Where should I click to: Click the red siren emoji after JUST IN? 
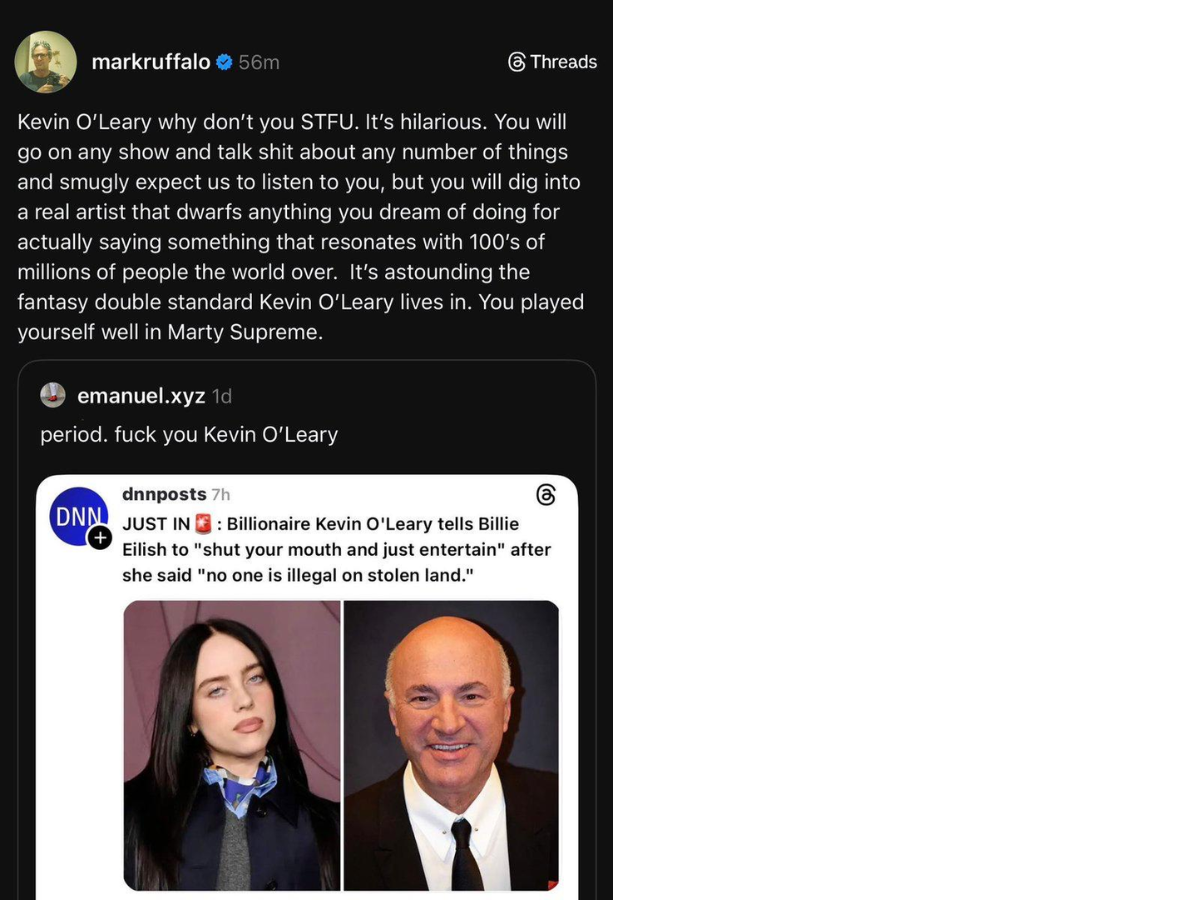(x=204, y=524)
